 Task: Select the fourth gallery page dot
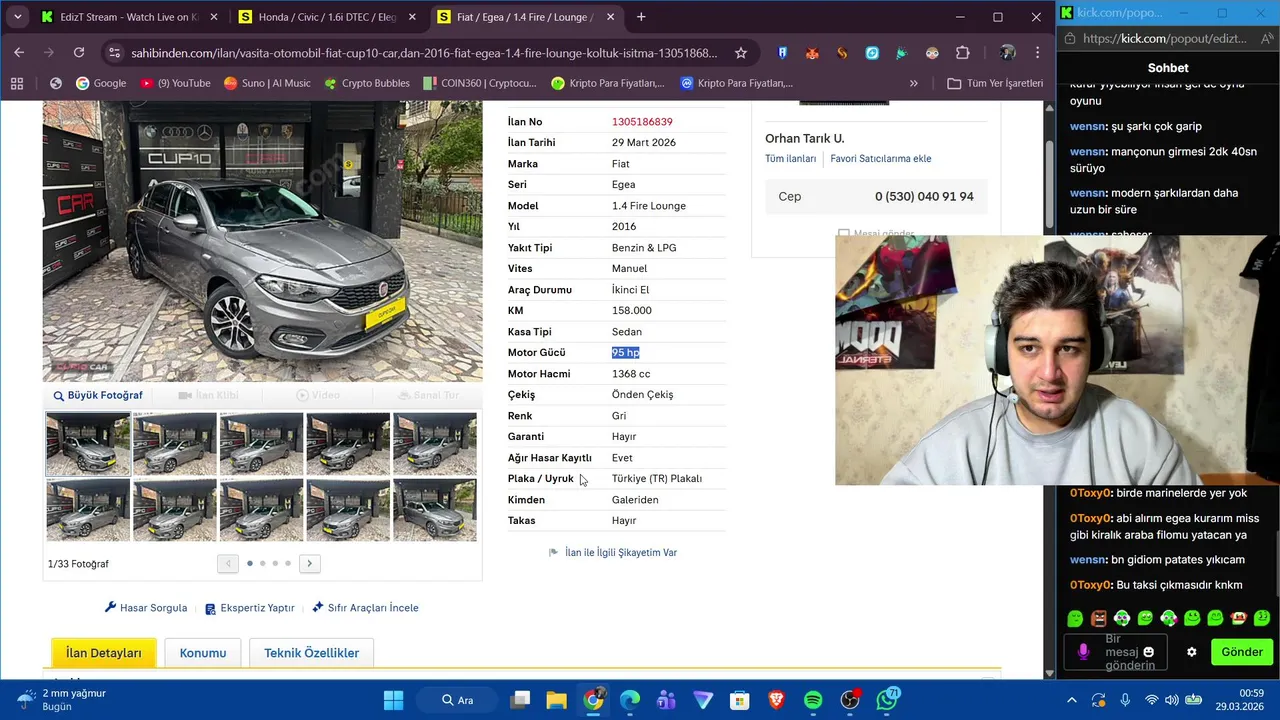288,564
